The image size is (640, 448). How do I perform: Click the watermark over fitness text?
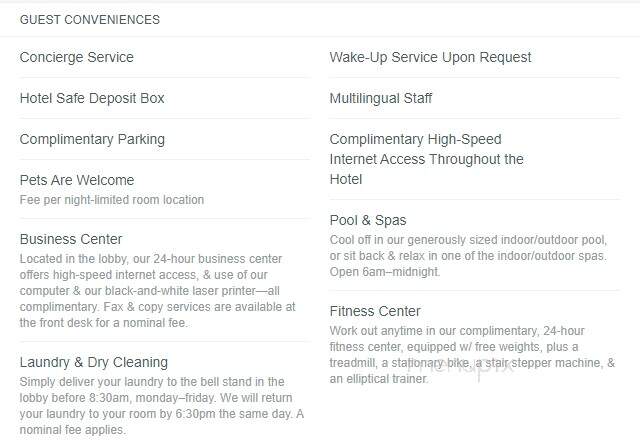pyautogui.click(x=459, y=366)
